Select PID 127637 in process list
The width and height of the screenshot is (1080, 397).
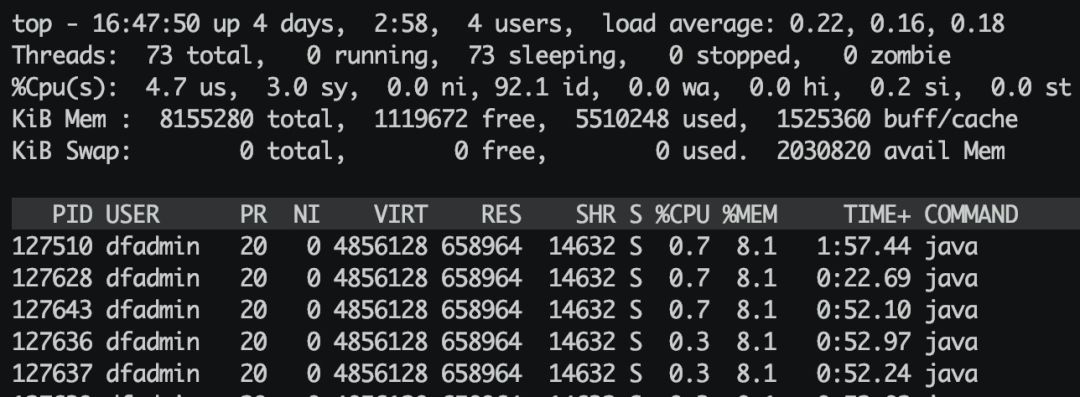point(52,374)
